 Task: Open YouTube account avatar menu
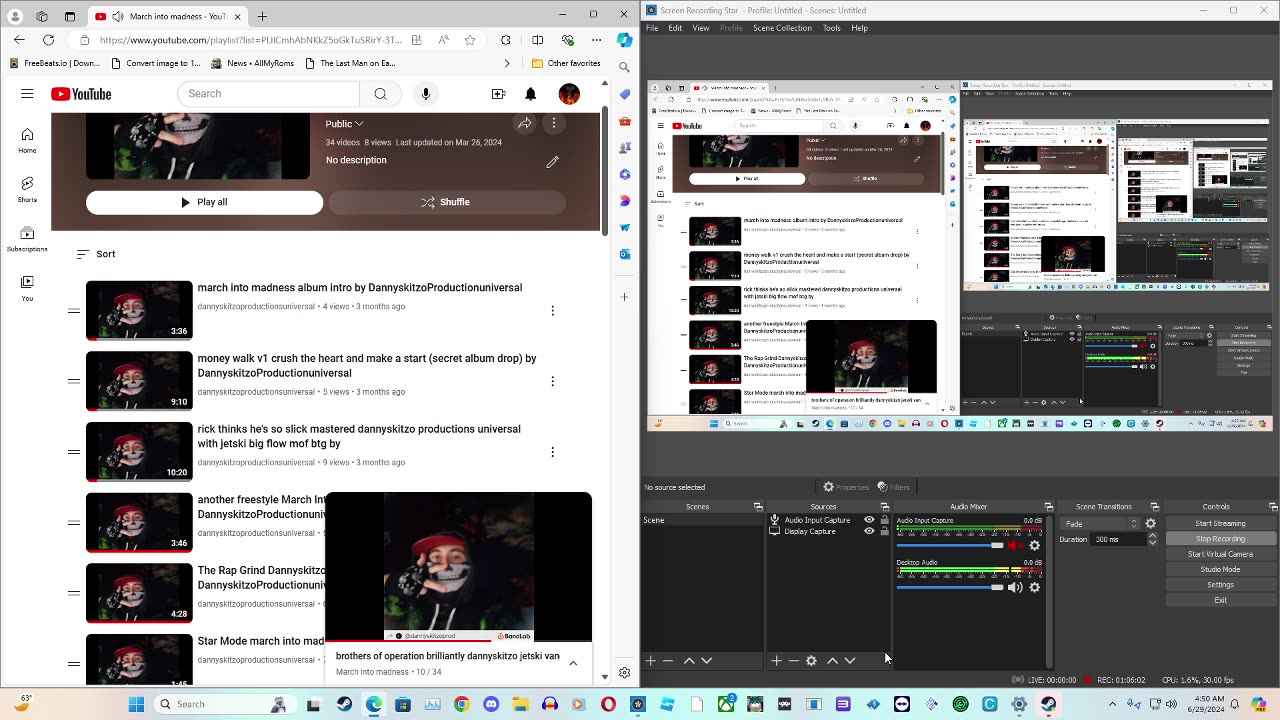click(x=569, y=94)
